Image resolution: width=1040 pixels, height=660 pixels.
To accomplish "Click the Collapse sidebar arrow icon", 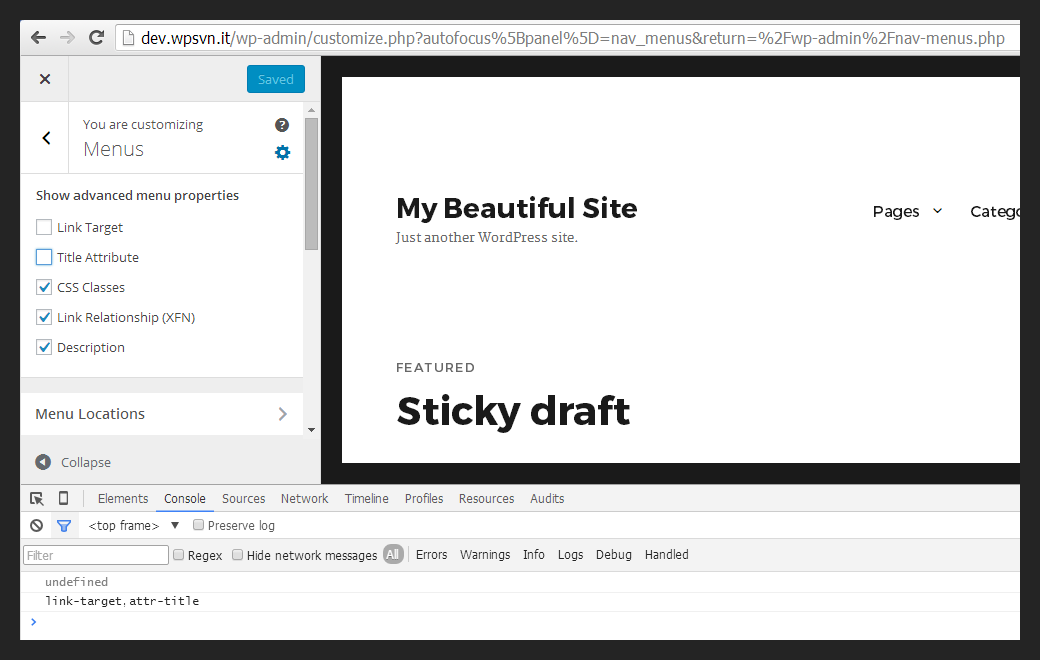I will click(x=43, y=462).
